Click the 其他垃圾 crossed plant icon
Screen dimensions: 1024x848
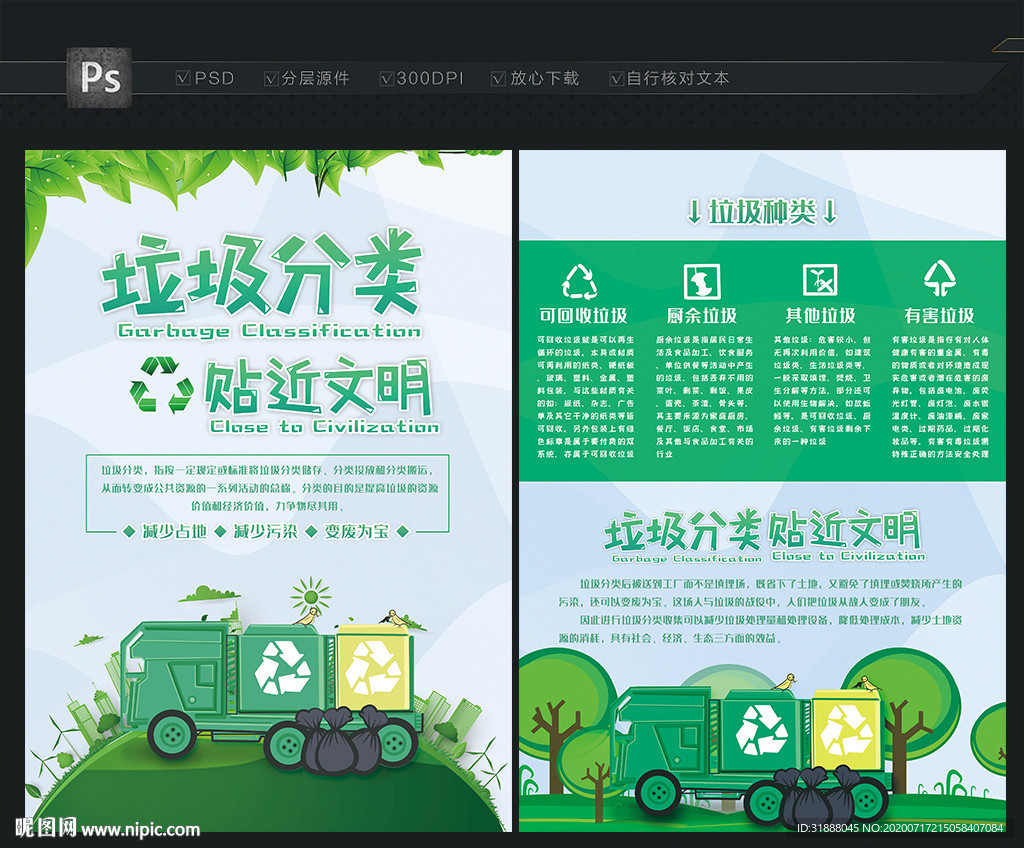pyautogui.click(x=820, y=280)
